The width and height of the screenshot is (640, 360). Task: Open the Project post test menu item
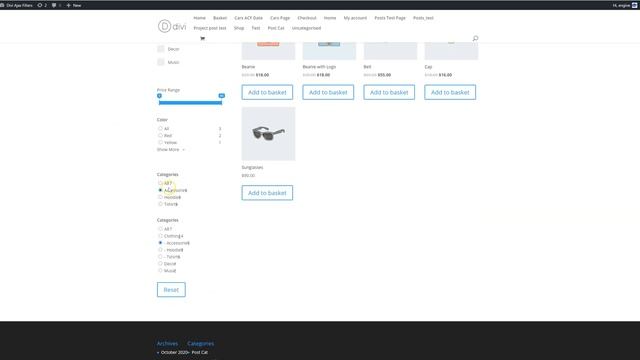[x=210, y=28]
